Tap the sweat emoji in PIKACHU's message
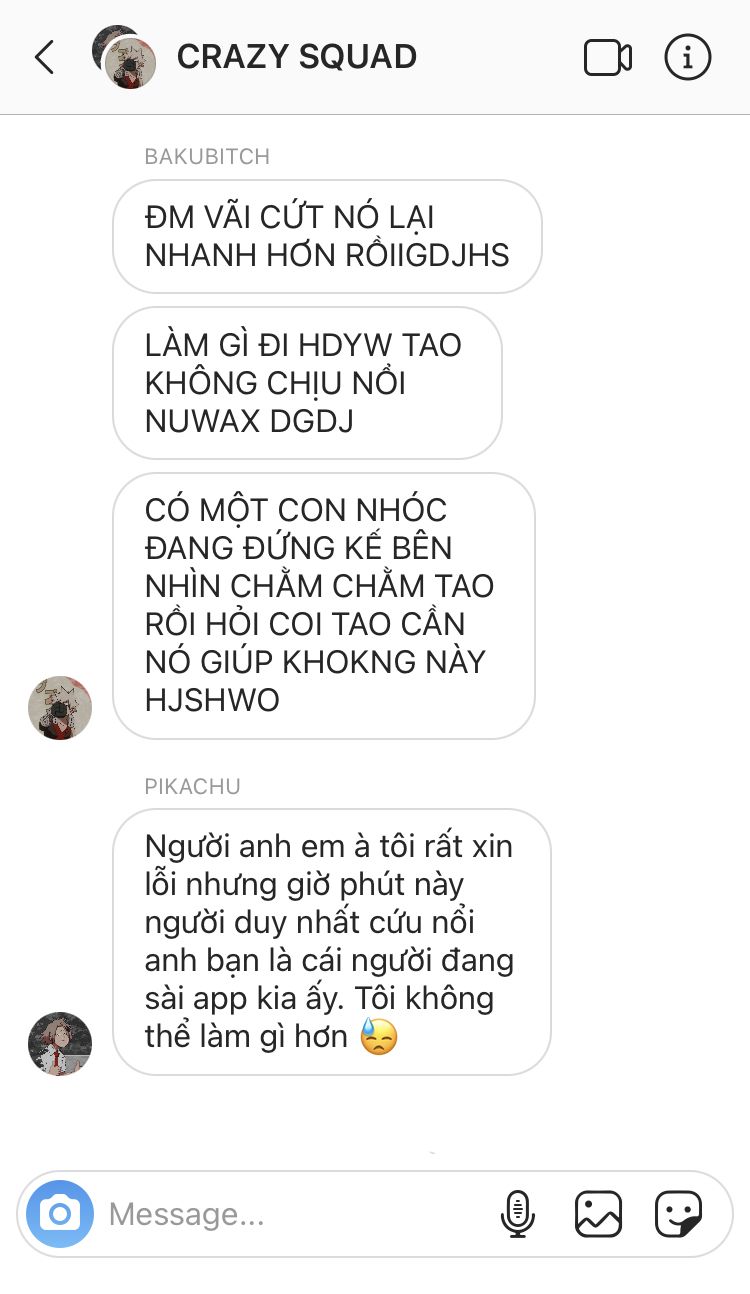 point(378,1036)
